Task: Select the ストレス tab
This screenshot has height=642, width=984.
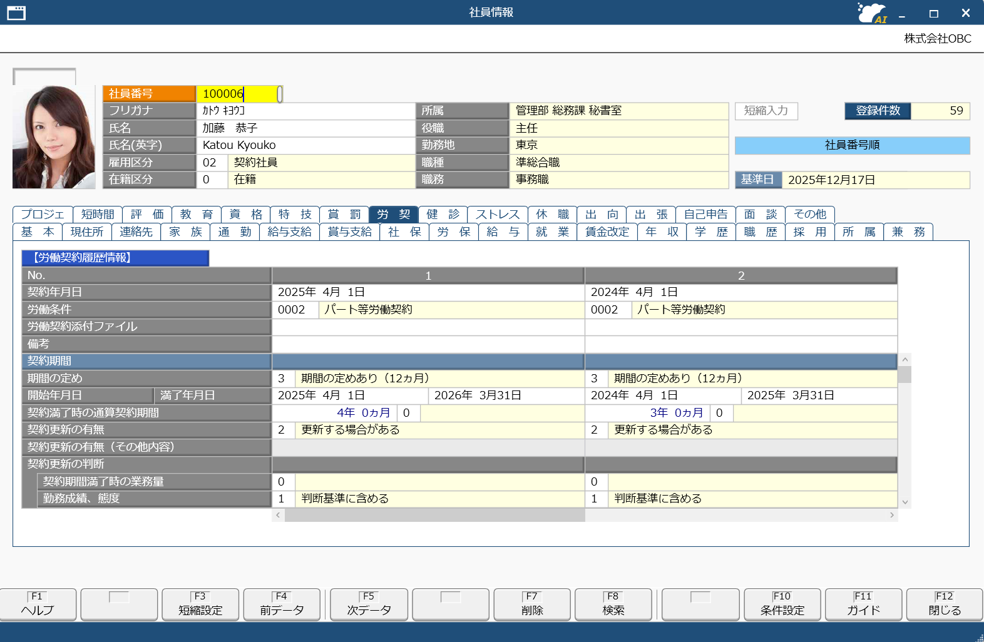Action: (x=497, y=214)
